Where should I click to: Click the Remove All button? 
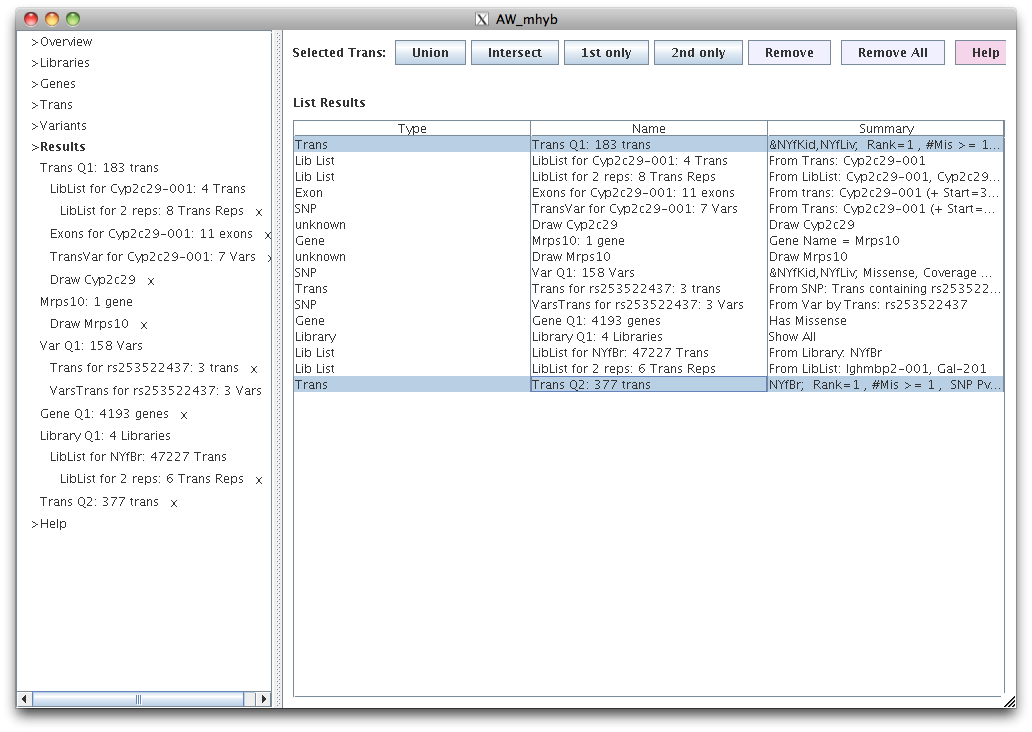pos(892,53)
